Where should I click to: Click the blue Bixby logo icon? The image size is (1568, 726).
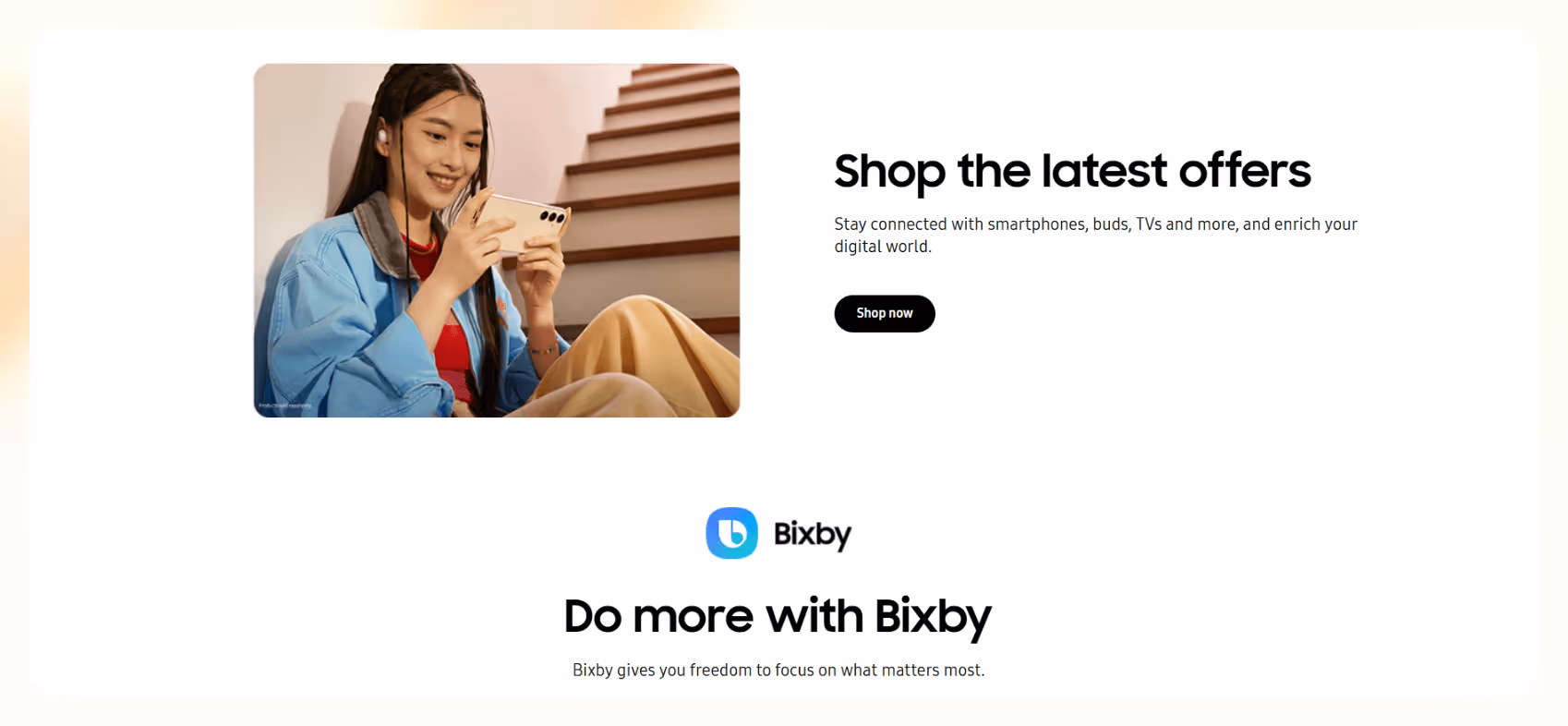(x=732, y=533)
